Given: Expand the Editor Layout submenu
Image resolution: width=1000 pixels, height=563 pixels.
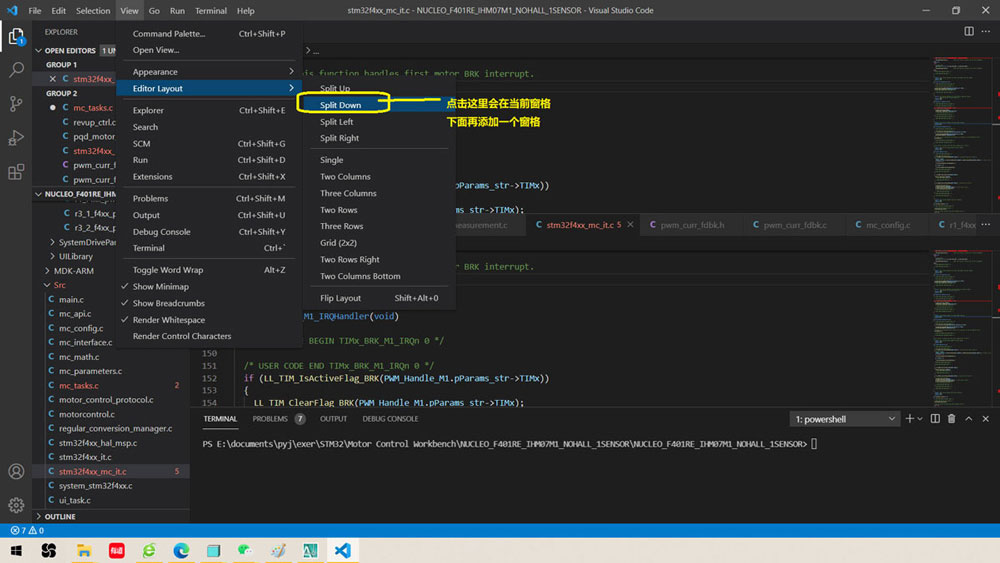Looking at the screenshot, I should pos(208,88).
